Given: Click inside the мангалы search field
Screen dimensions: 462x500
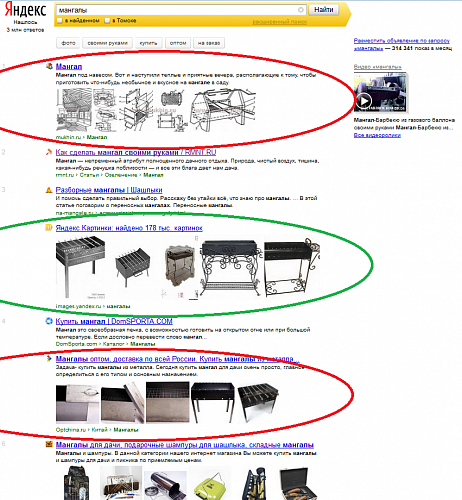Looking at the screenshot, I should coord(177,10).
